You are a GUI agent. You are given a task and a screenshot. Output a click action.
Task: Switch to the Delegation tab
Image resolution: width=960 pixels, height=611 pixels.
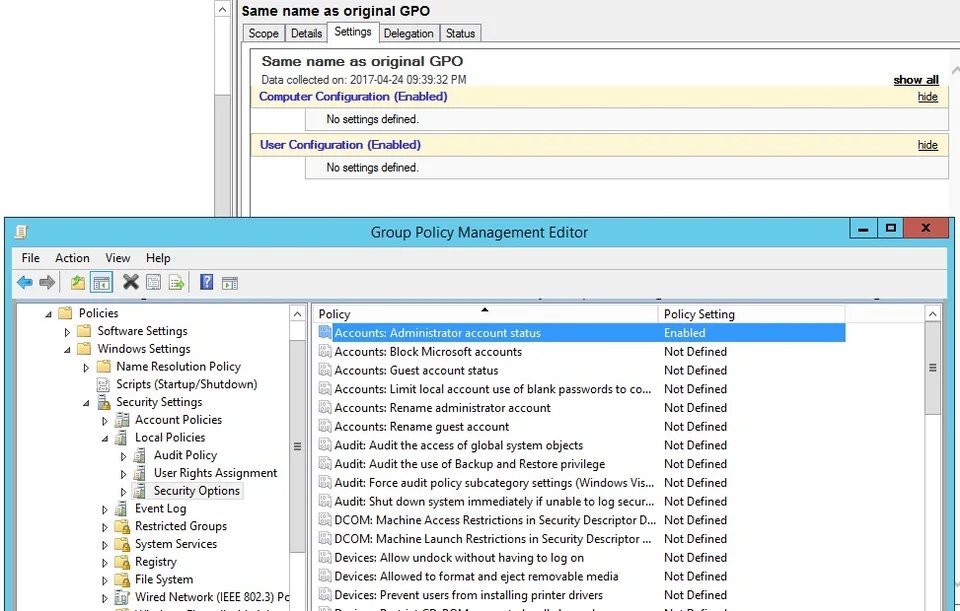[x=408, y=33]
